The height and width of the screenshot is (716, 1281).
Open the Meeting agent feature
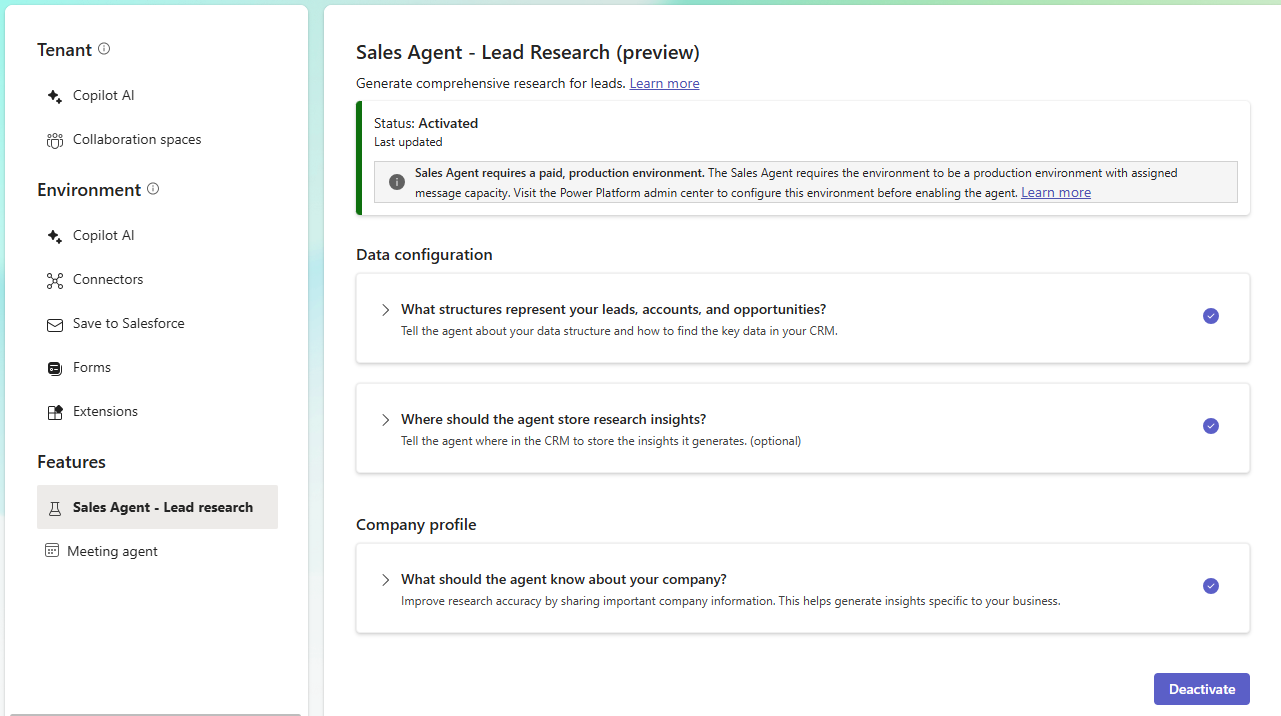112,552
